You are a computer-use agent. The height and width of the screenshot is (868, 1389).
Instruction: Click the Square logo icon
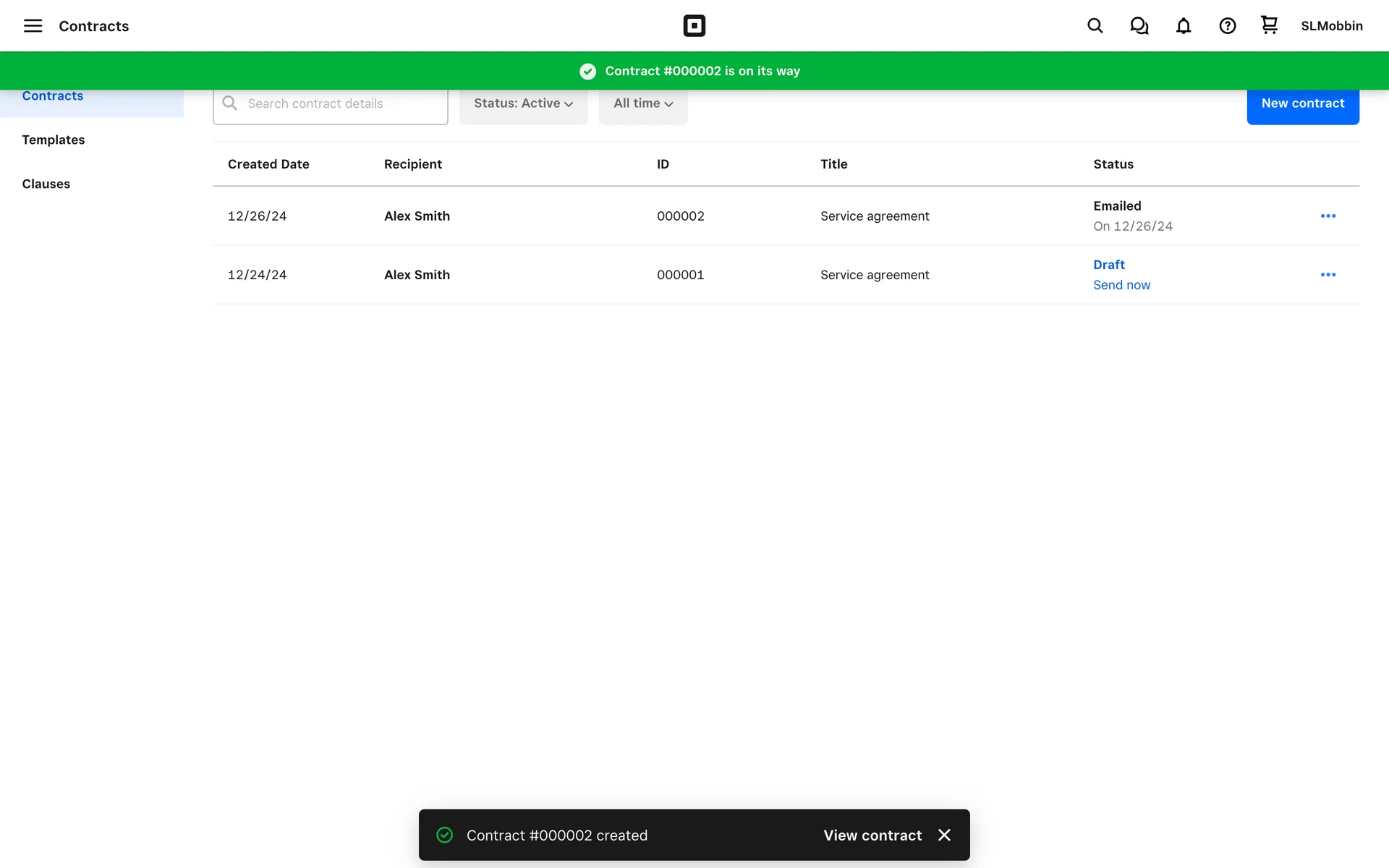coord(694,26)
